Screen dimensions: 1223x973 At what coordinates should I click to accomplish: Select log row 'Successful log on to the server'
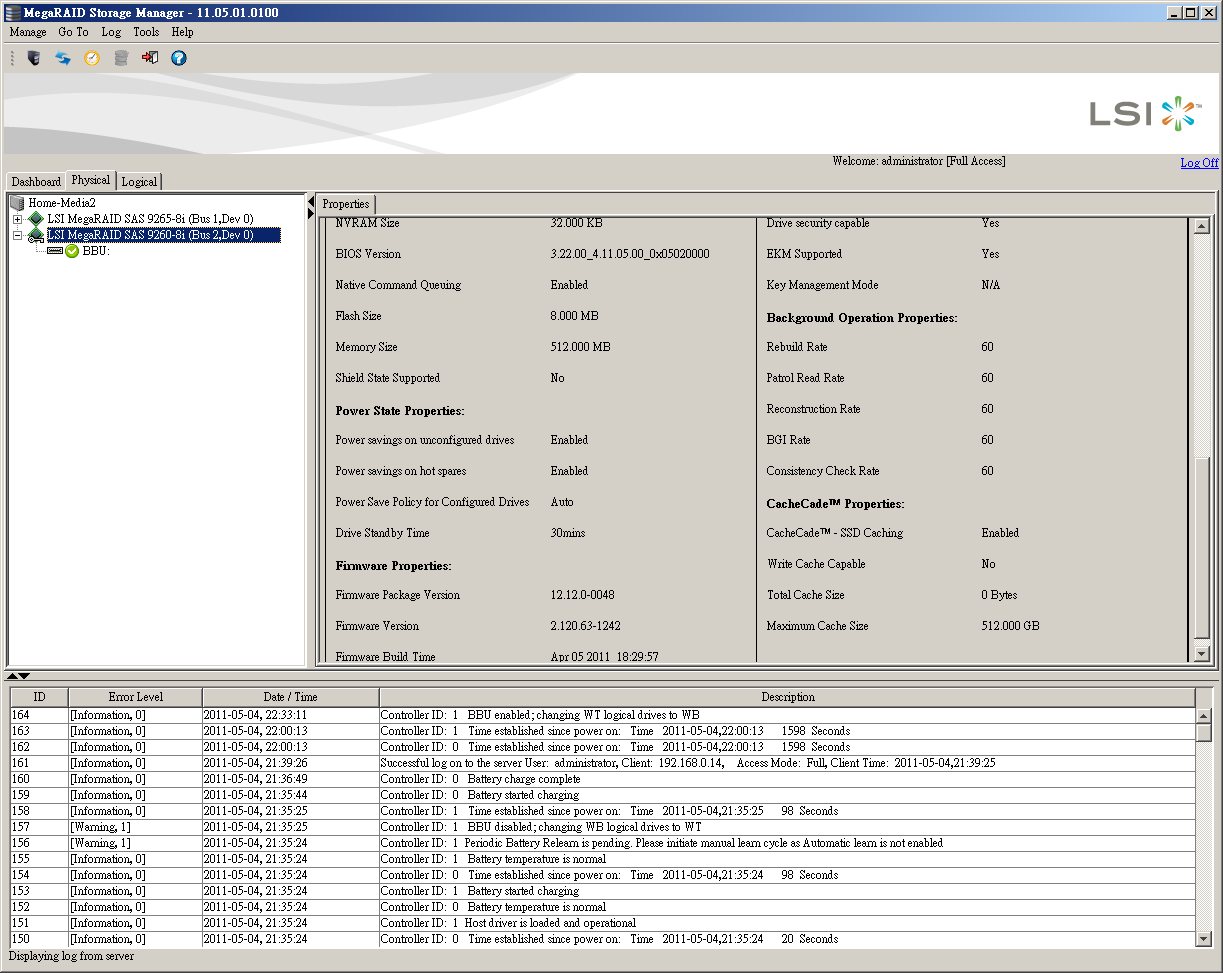[603, 763]
